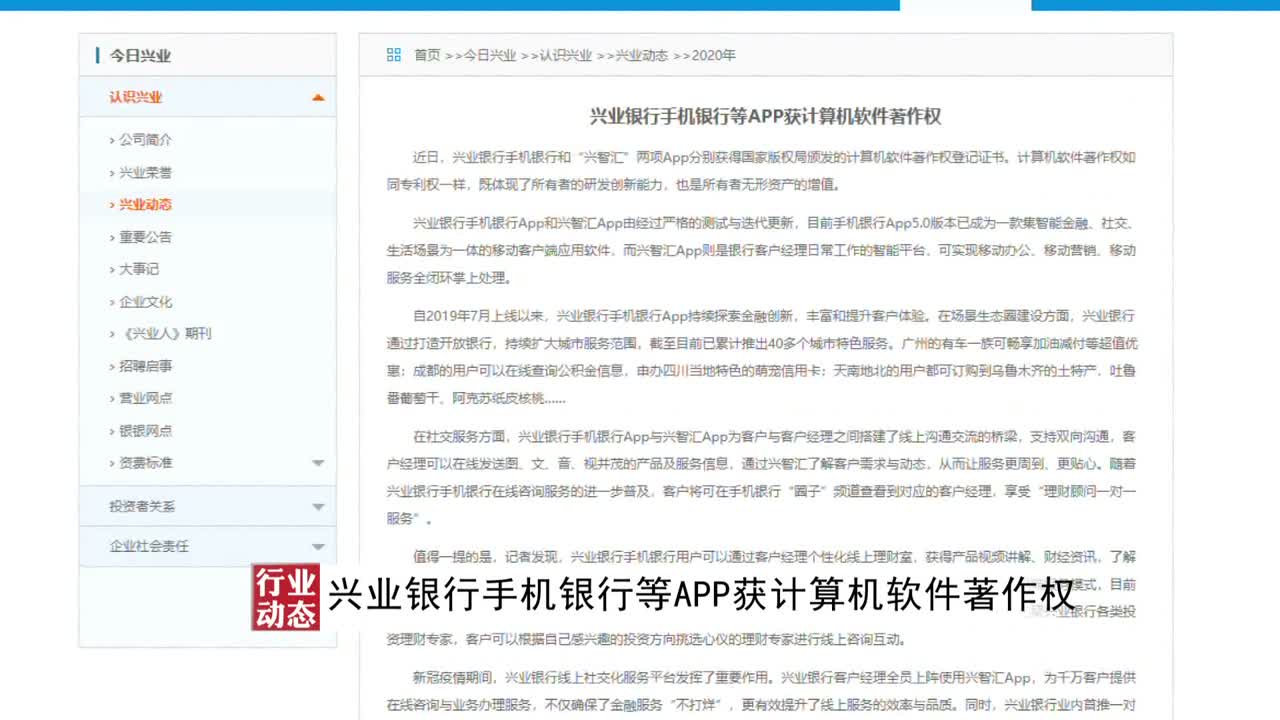Click the 今日兴业 sidebar header
Screen dimensions: 1280x720
(140, 56)
